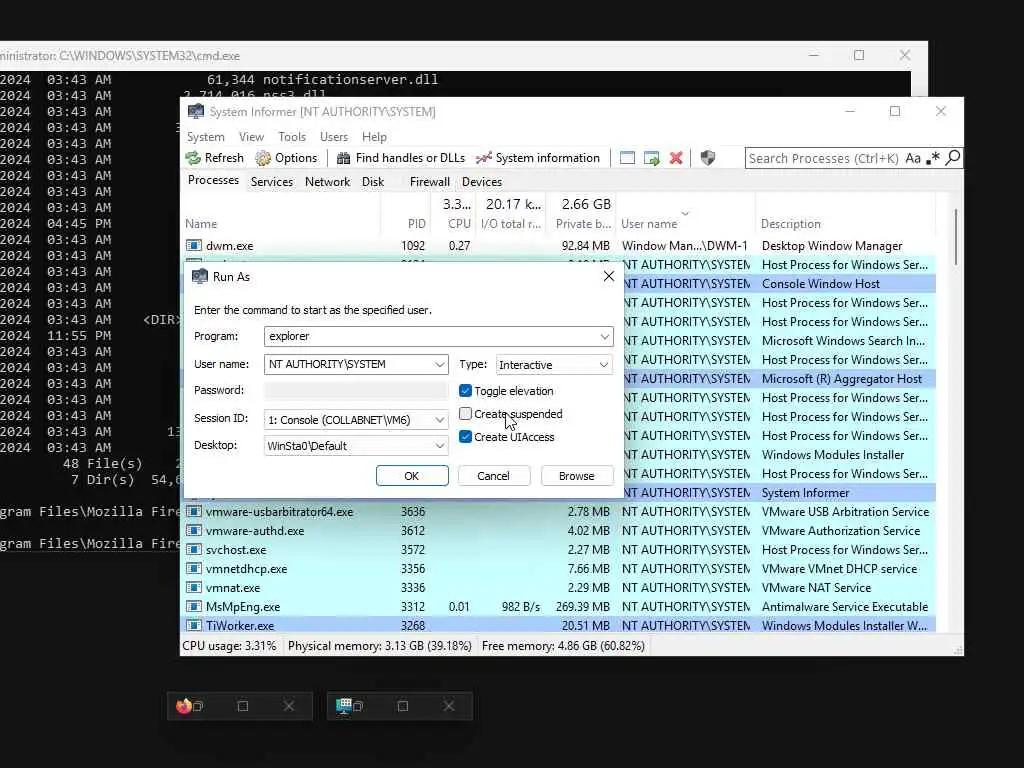The image size is (1024, 768).
Task: Click the red X toolbar icon
Action: point(676,158)
